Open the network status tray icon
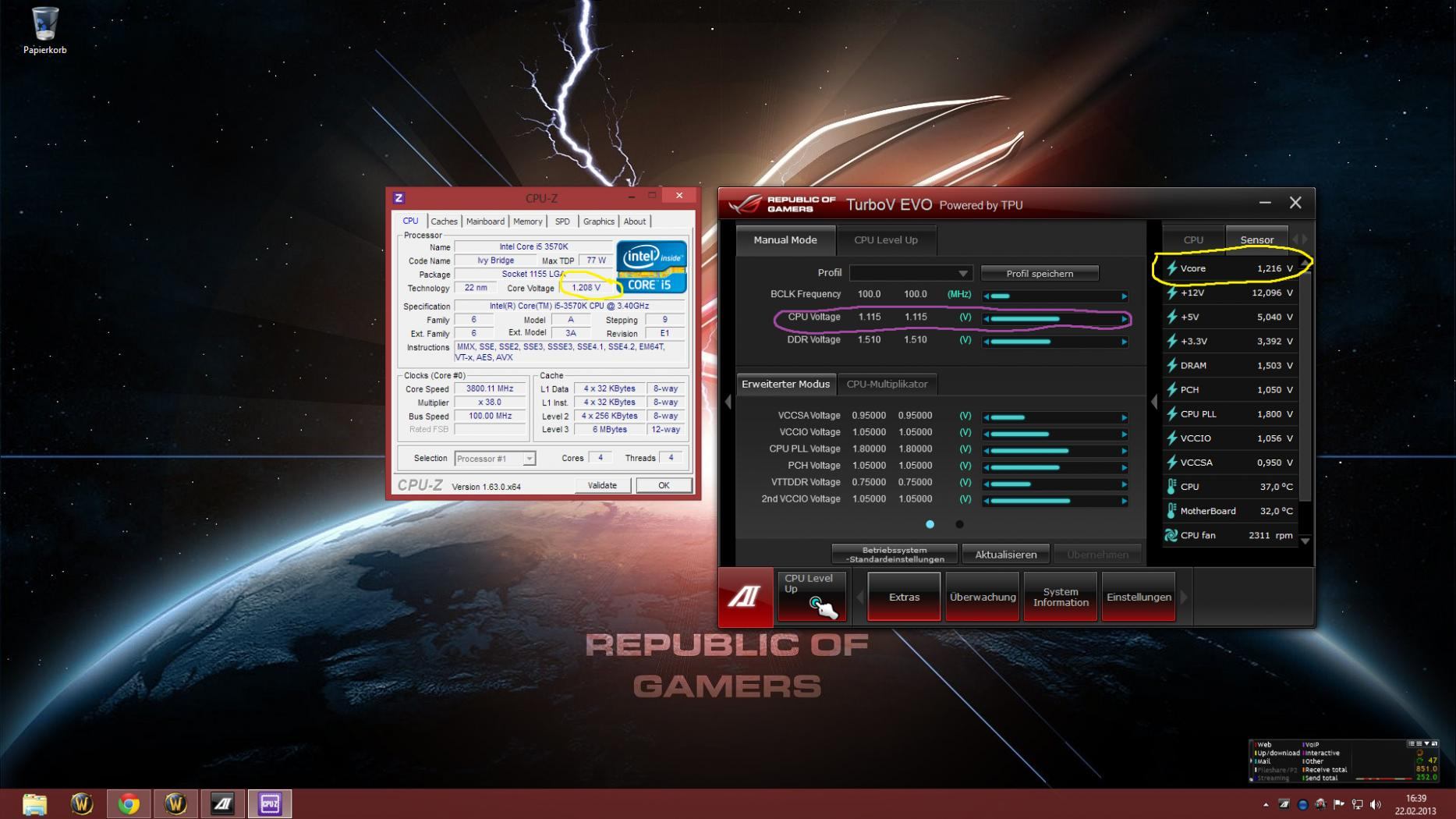 click(x=1358, y=804)
